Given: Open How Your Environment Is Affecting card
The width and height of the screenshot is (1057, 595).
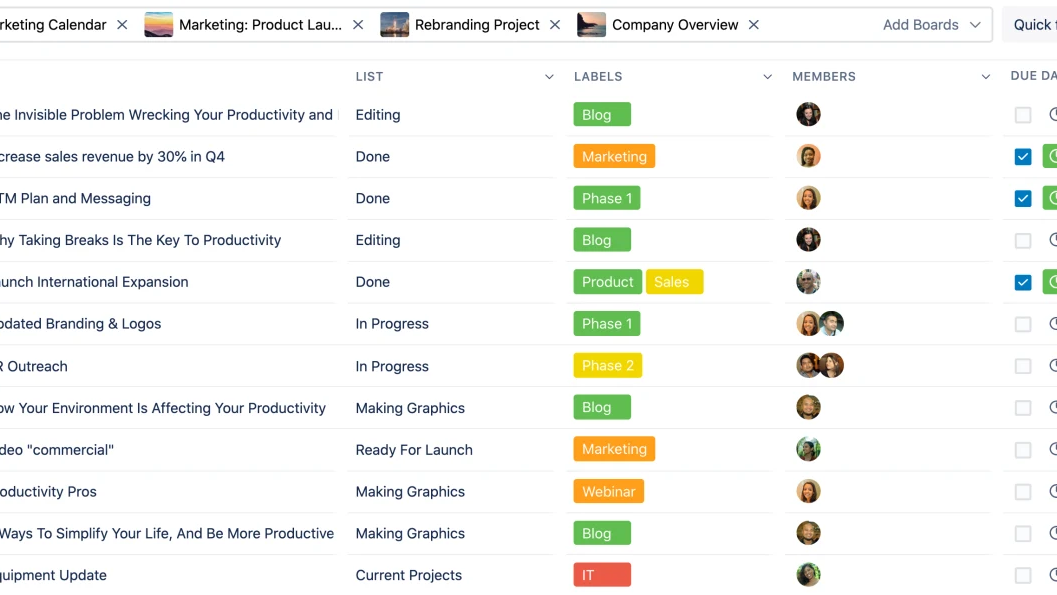Looking at the screenshot, I should 163,408.
